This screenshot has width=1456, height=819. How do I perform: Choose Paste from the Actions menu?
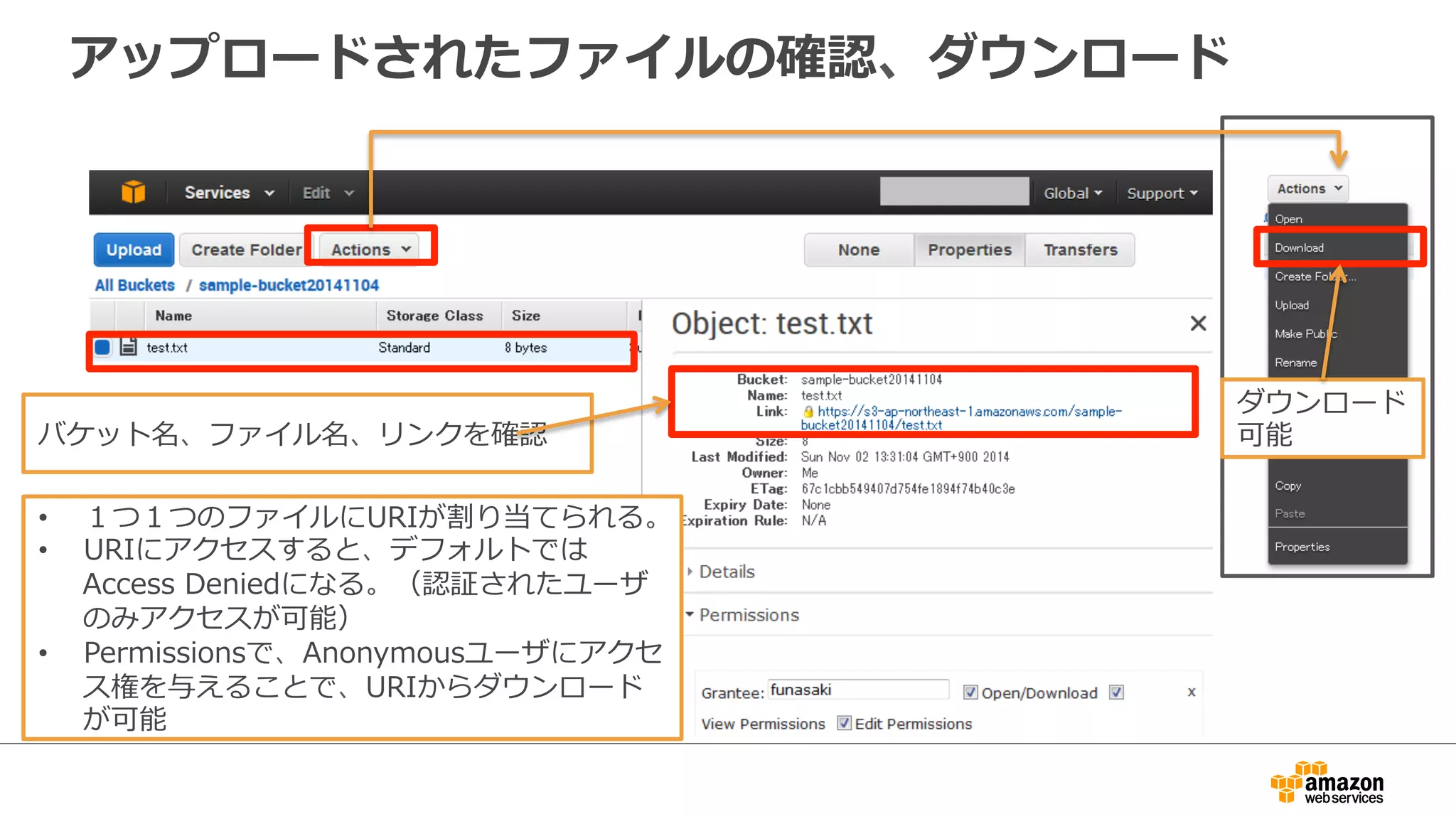(x=1337, y=513)
